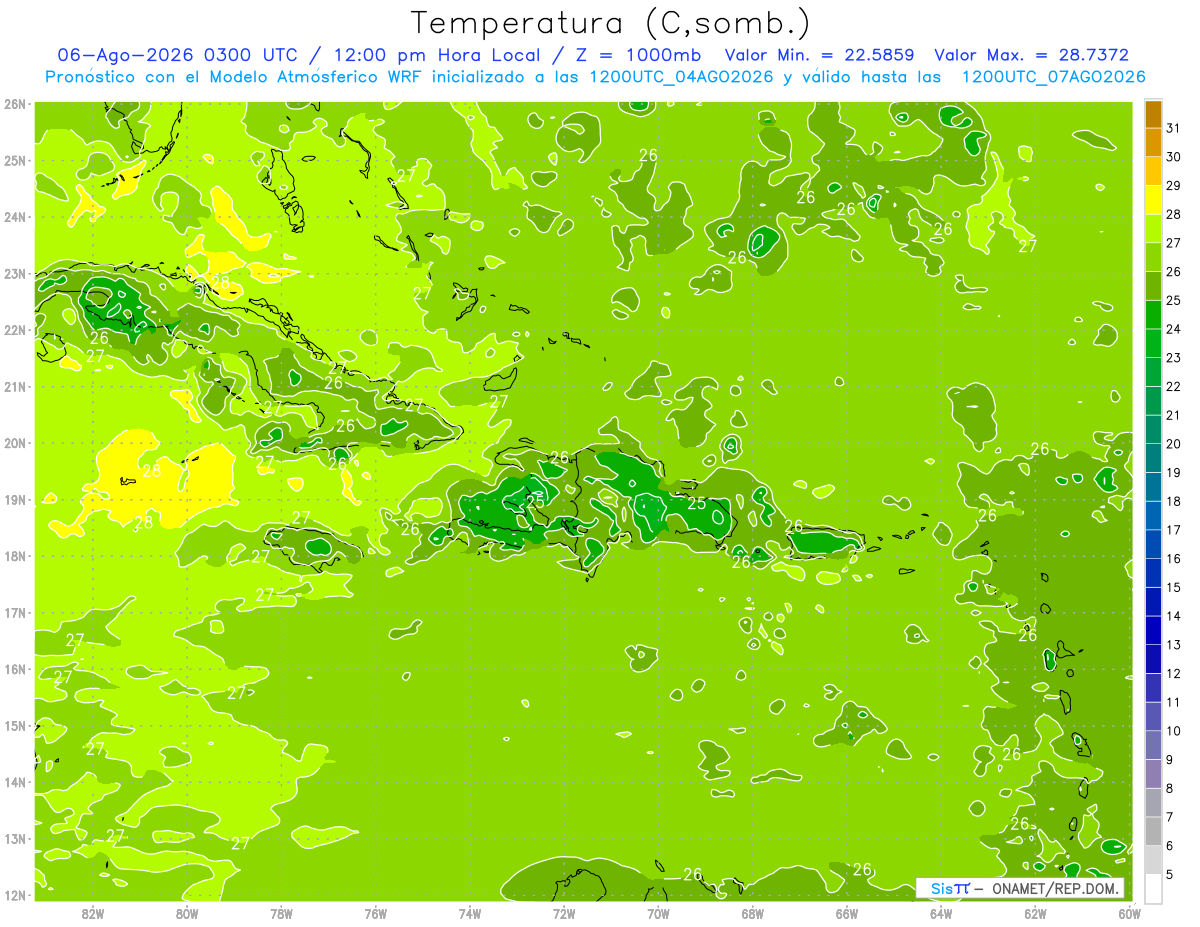1200x927 pixels.
Task: Click longitude axis label "66W"
Action: tap(846, 913)
